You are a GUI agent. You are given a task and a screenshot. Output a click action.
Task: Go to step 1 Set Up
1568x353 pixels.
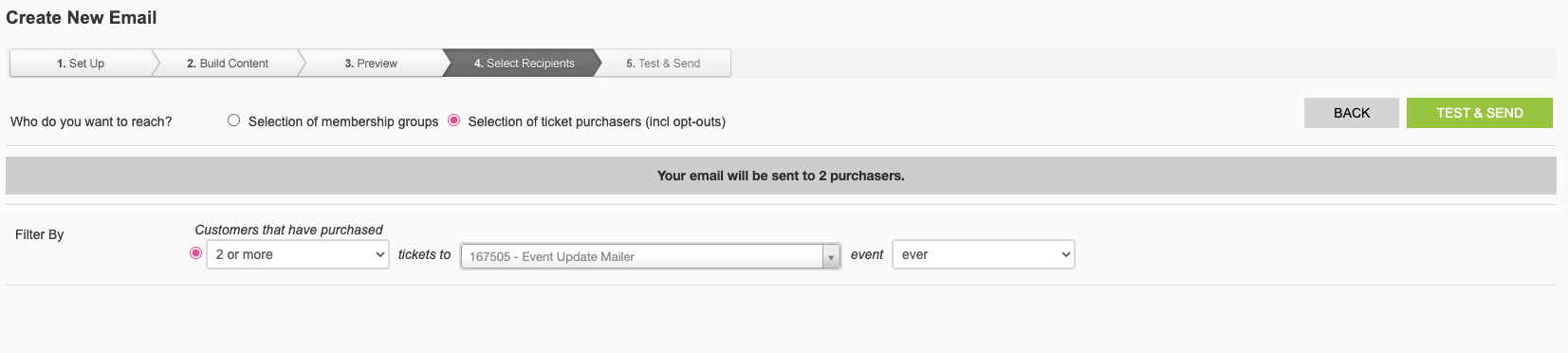tap(81, 64)
